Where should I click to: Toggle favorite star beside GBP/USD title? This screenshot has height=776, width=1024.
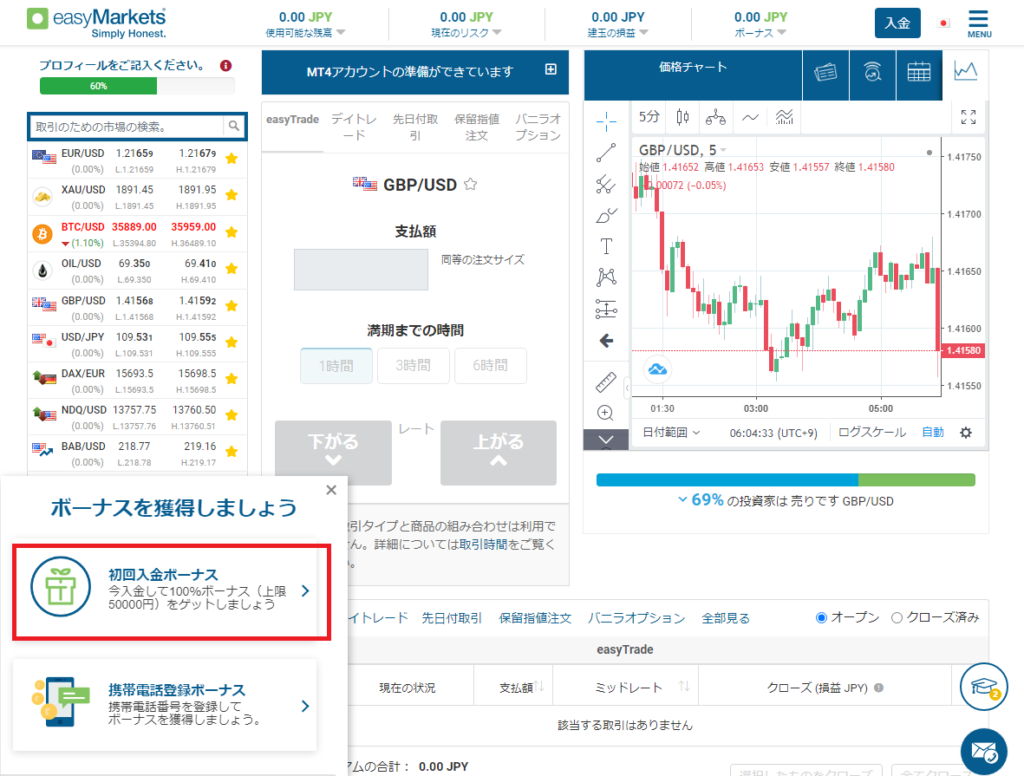(x=470, y=184)
